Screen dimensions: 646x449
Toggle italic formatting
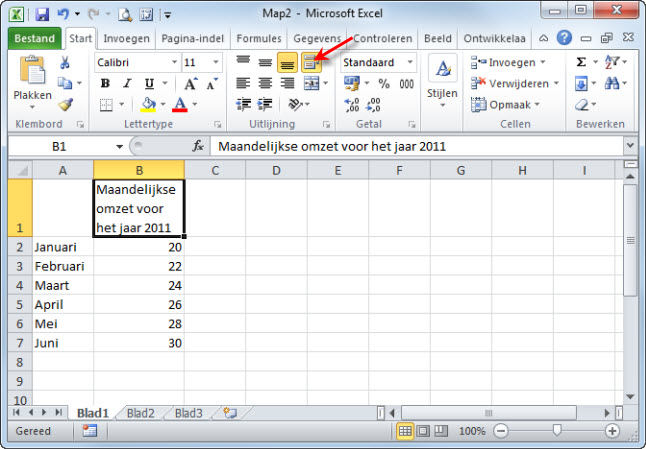point(127,84)
